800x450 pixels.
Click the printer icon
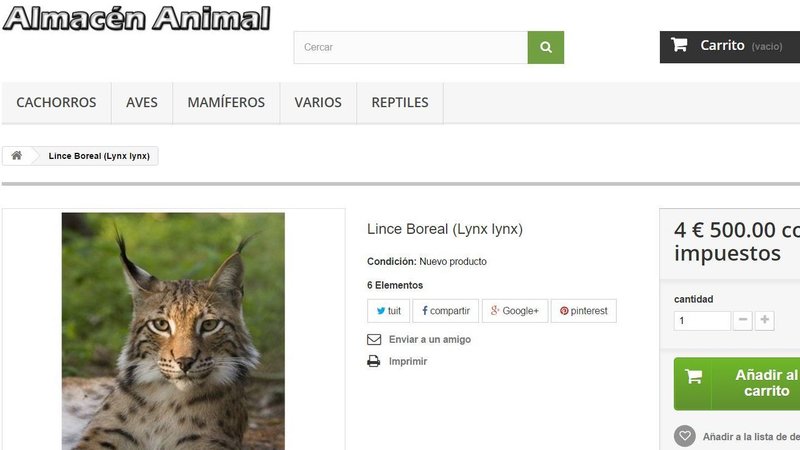[x=374, y=361]
